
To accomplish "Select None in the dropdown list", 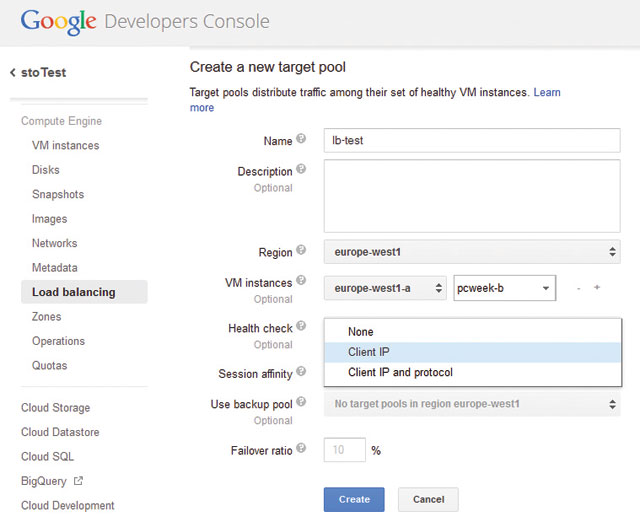I will pyautogui.click(x=473, y=332).
